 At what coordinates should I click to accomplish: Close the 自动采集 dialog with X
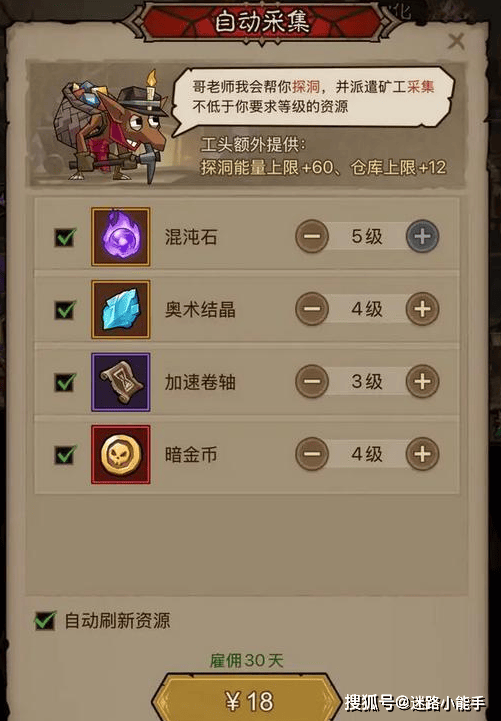point(456,41)
